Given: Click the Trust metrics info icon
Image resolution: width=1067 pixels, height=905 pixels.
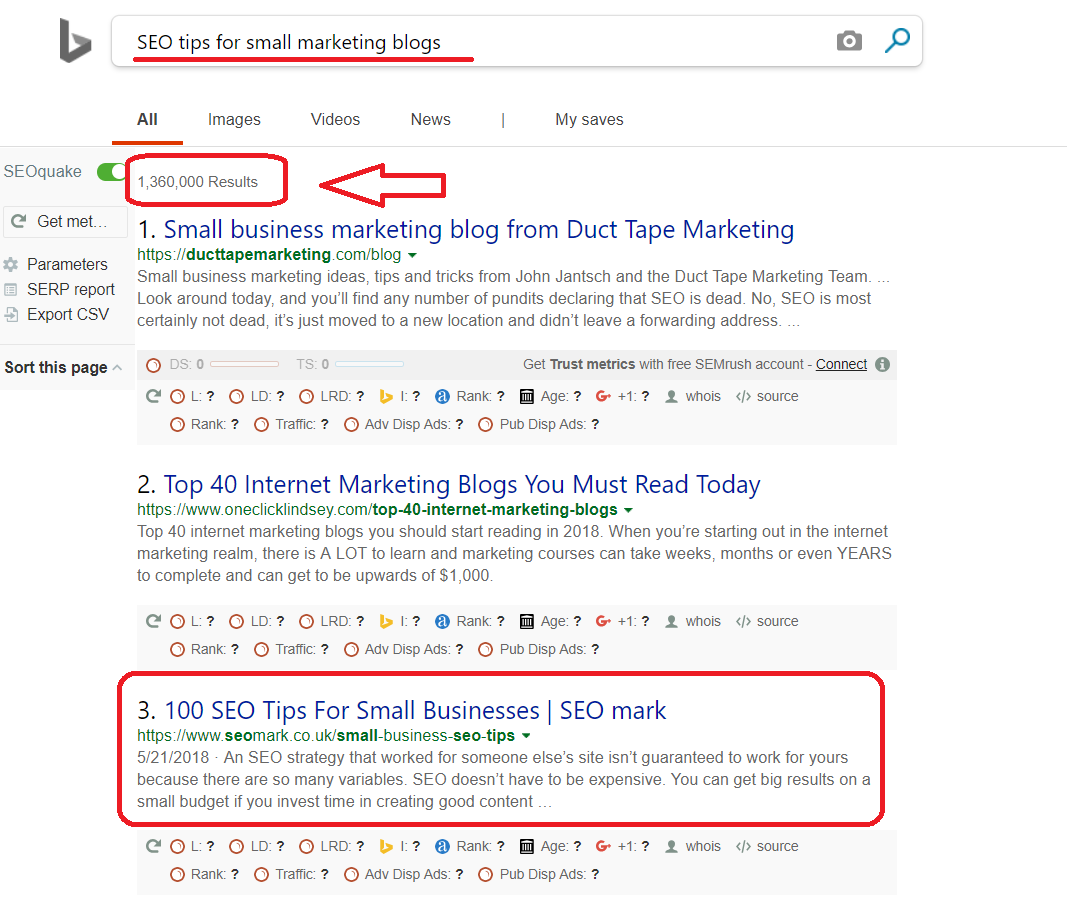Looking at the screenshot, I should click(883, 365).
